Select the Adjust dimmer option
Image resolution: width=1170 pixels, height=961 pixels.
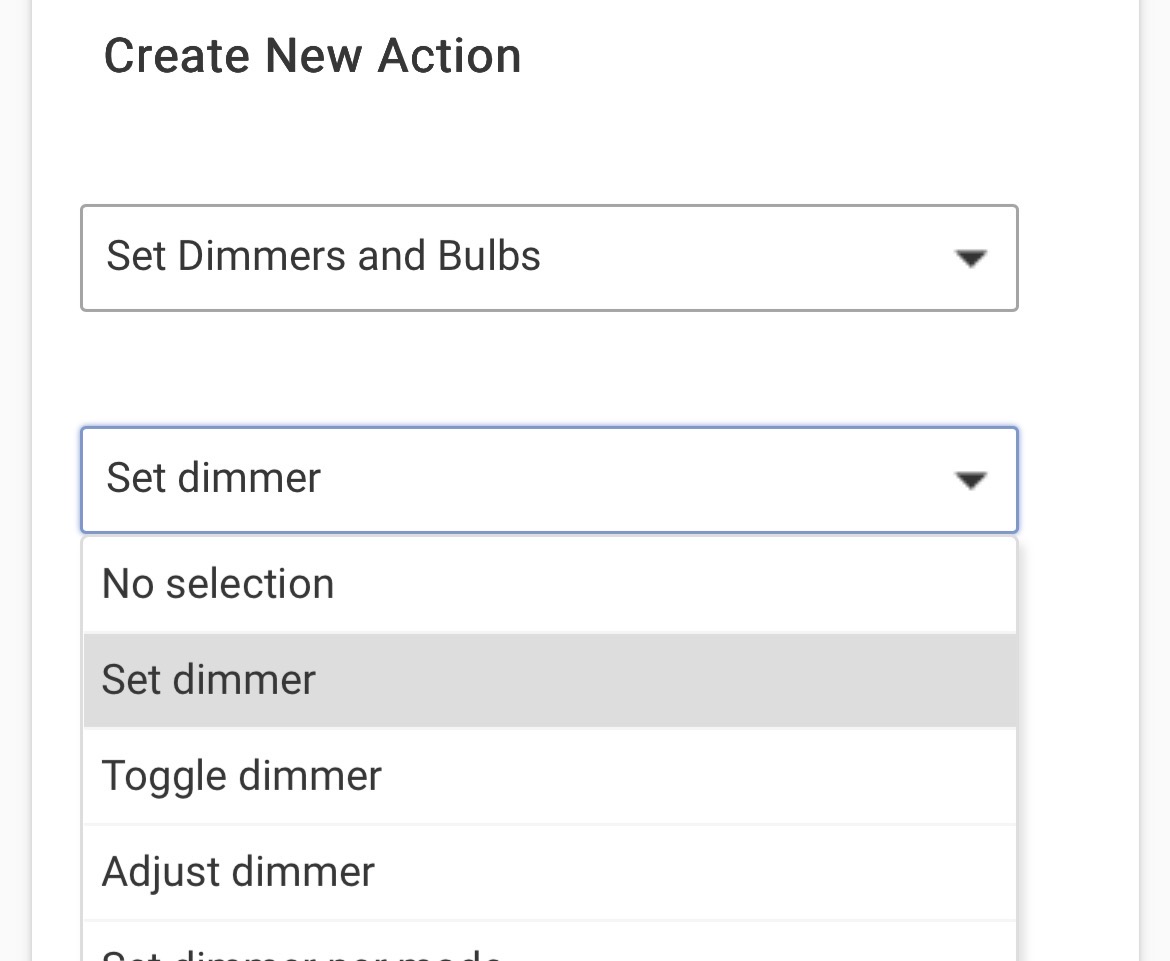point(238,872)
